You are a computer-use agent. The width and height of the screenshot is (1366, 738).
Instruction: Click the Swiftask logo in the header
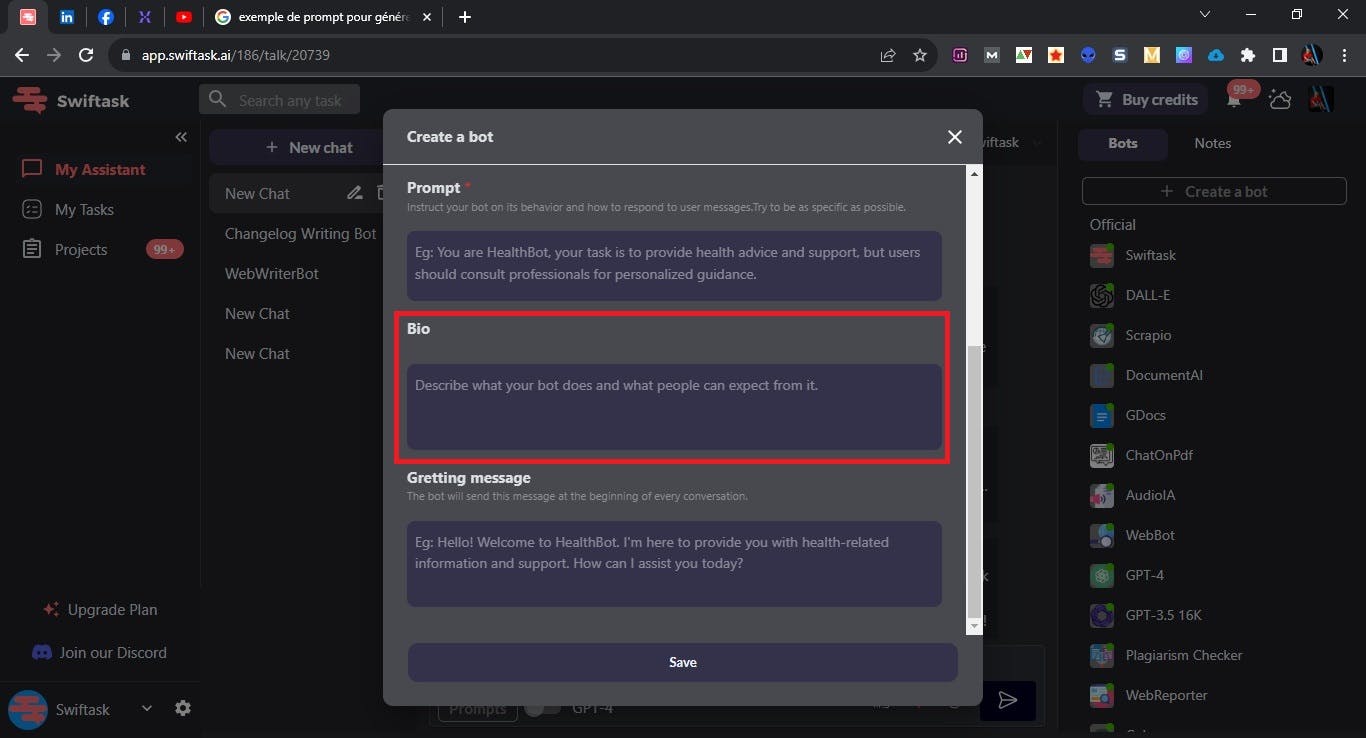(x=71, y=100)
